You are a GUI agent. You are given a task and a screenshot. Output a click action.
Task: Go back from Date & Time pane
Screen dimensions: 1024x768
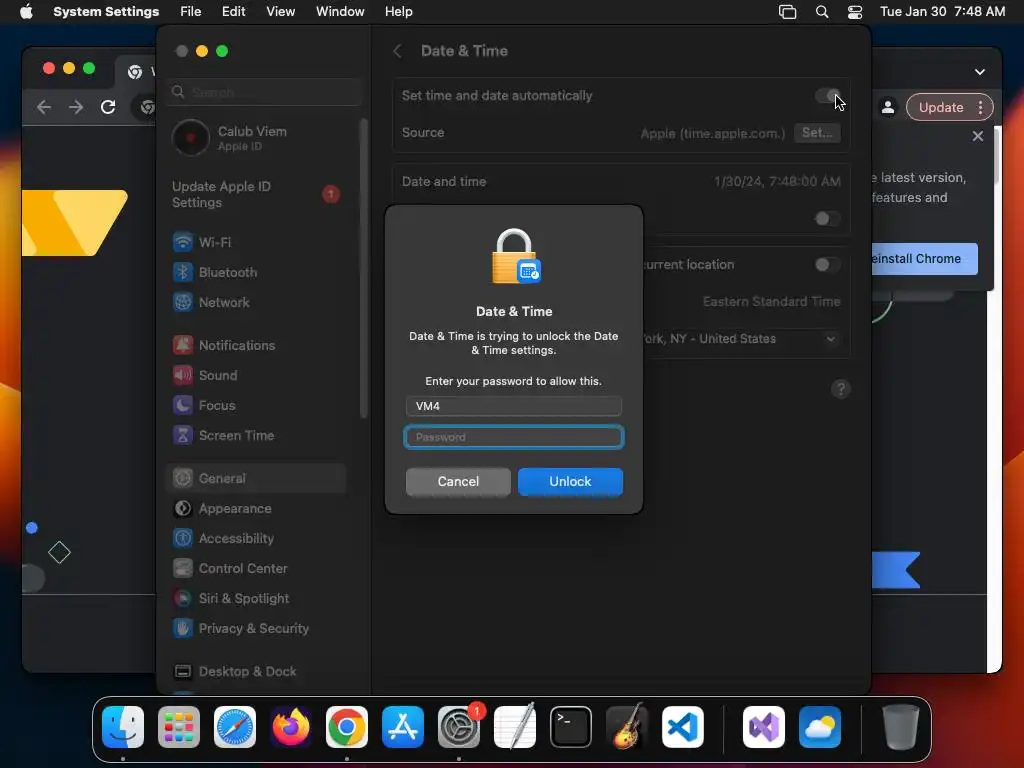click(397, 51)
